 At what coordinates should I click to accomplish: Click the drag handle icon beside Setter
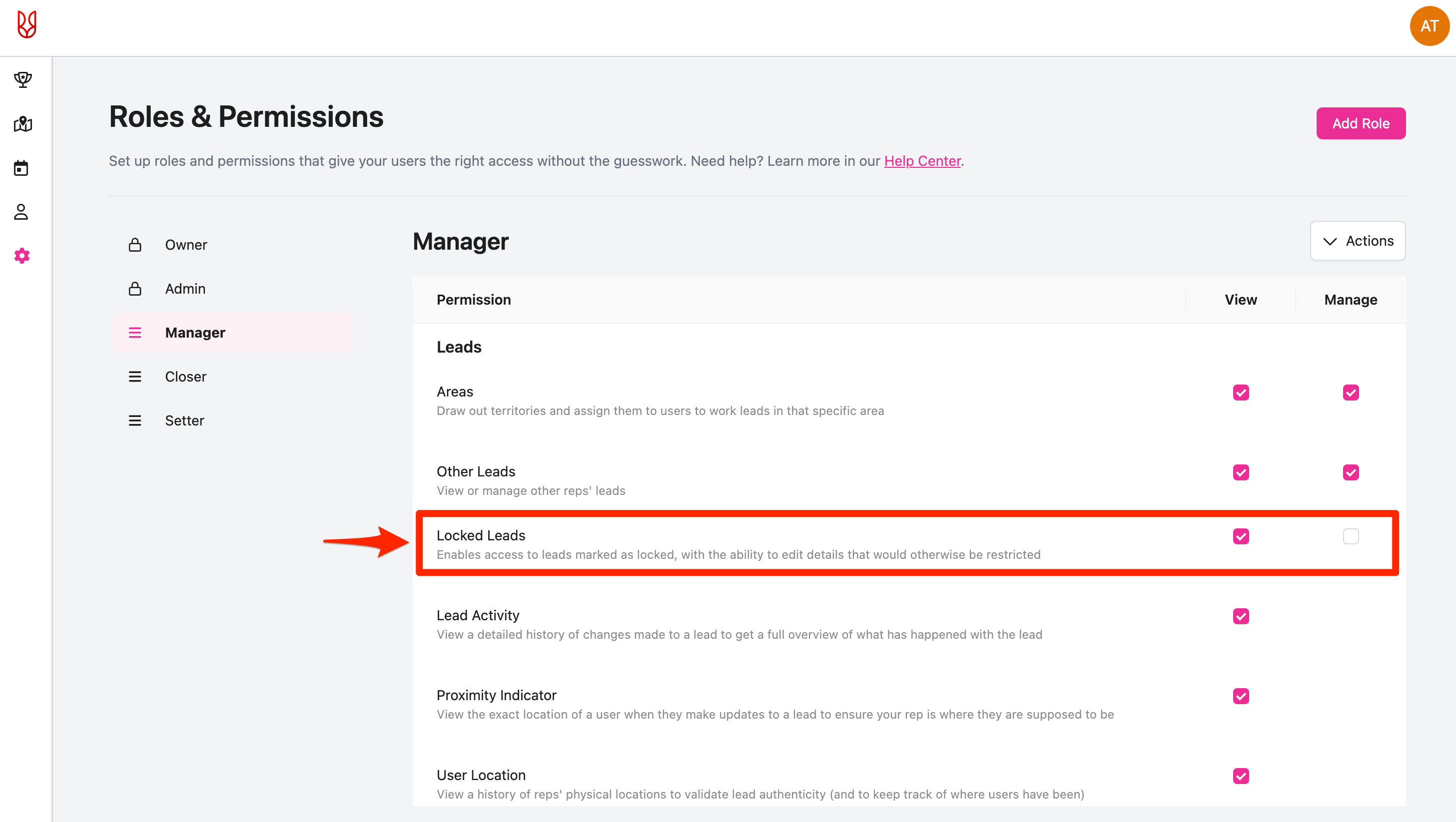coord(134,420)
